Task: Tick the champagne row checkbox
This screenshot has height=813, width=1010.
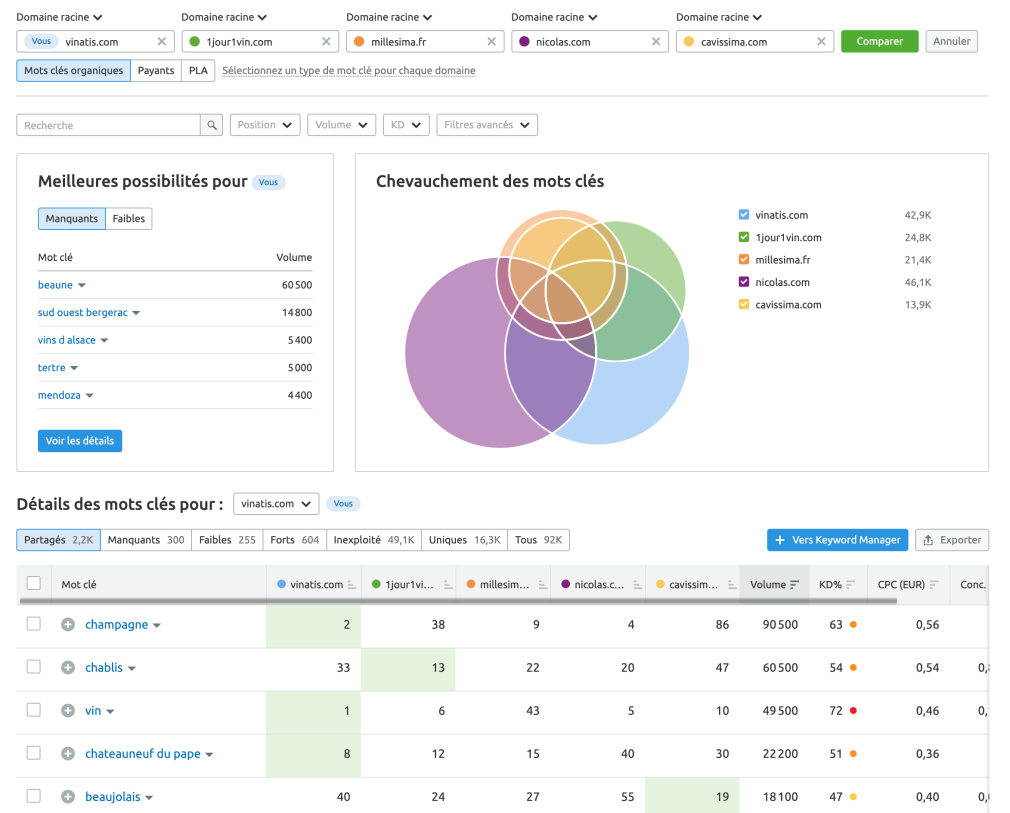Action: [33, 624]
